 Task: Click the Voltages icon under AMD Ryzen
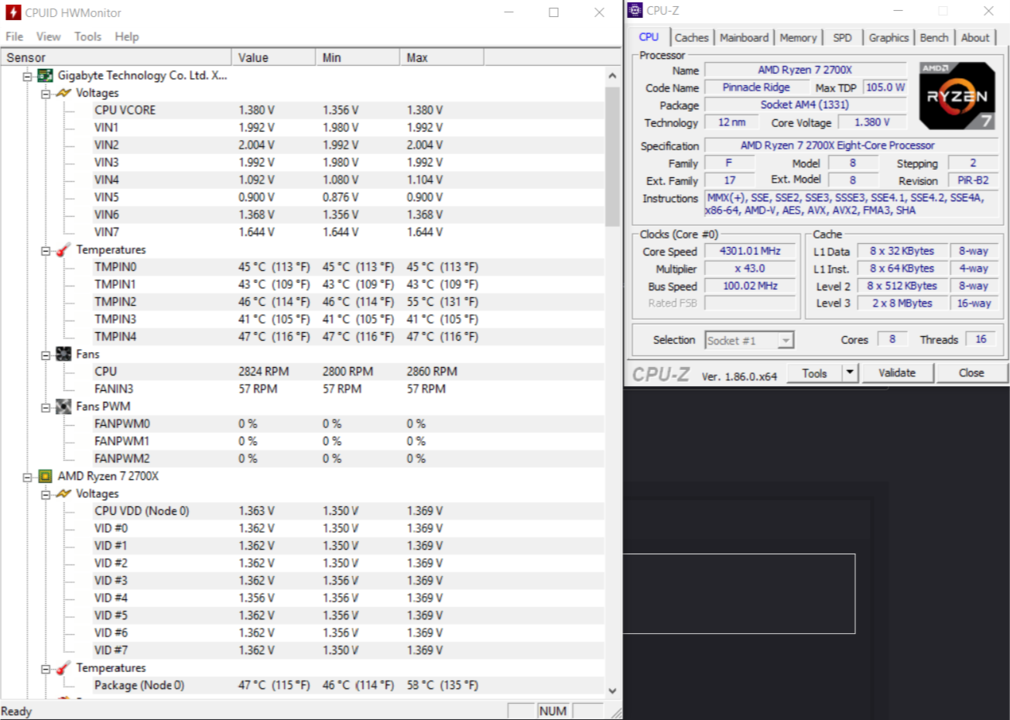[63, 493]
